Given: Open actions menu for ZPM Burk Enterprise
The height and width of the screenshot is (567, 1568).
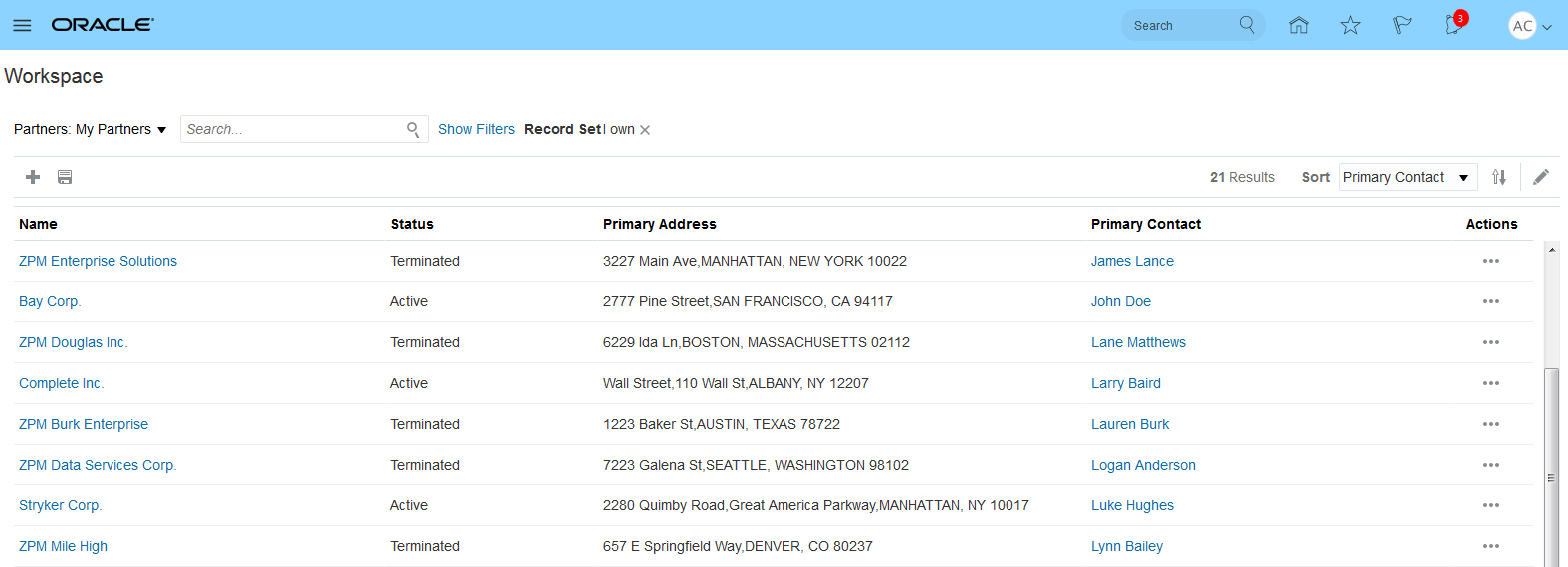Looking at the screenshot, I should [1491, 424].
